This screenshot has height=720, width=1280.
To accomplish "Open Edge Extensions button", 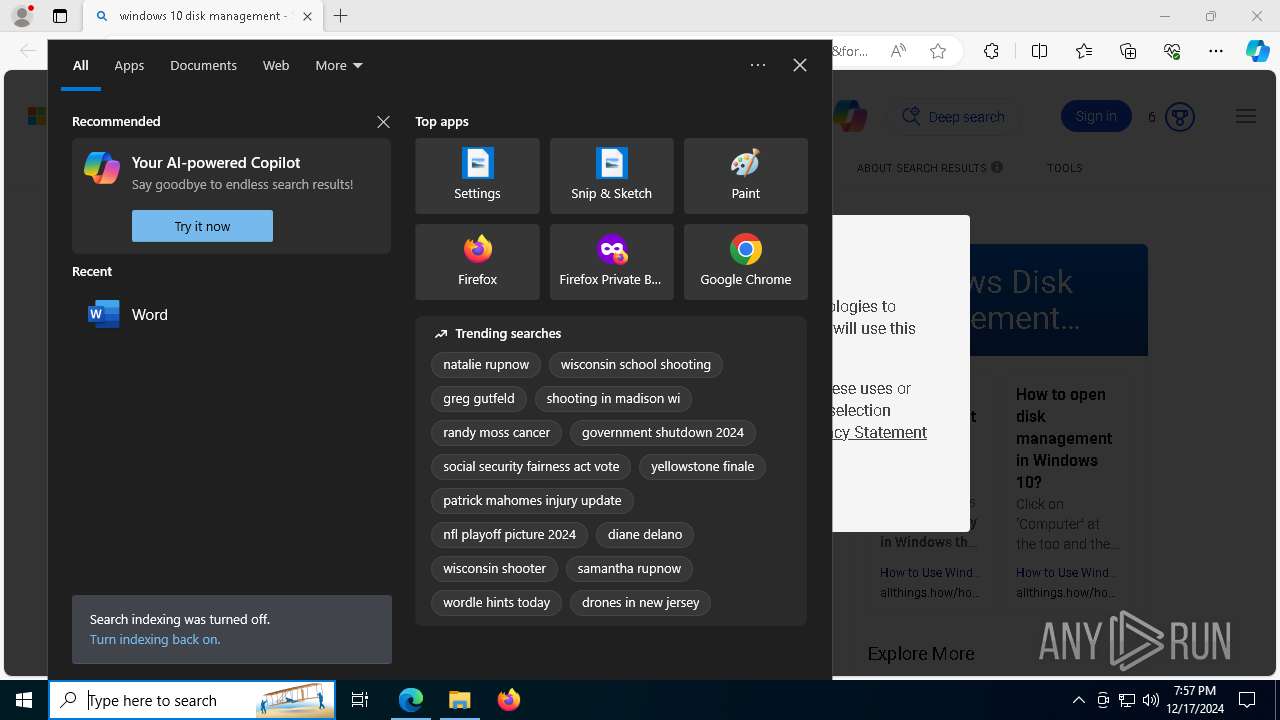I will [x=991, y=51].
